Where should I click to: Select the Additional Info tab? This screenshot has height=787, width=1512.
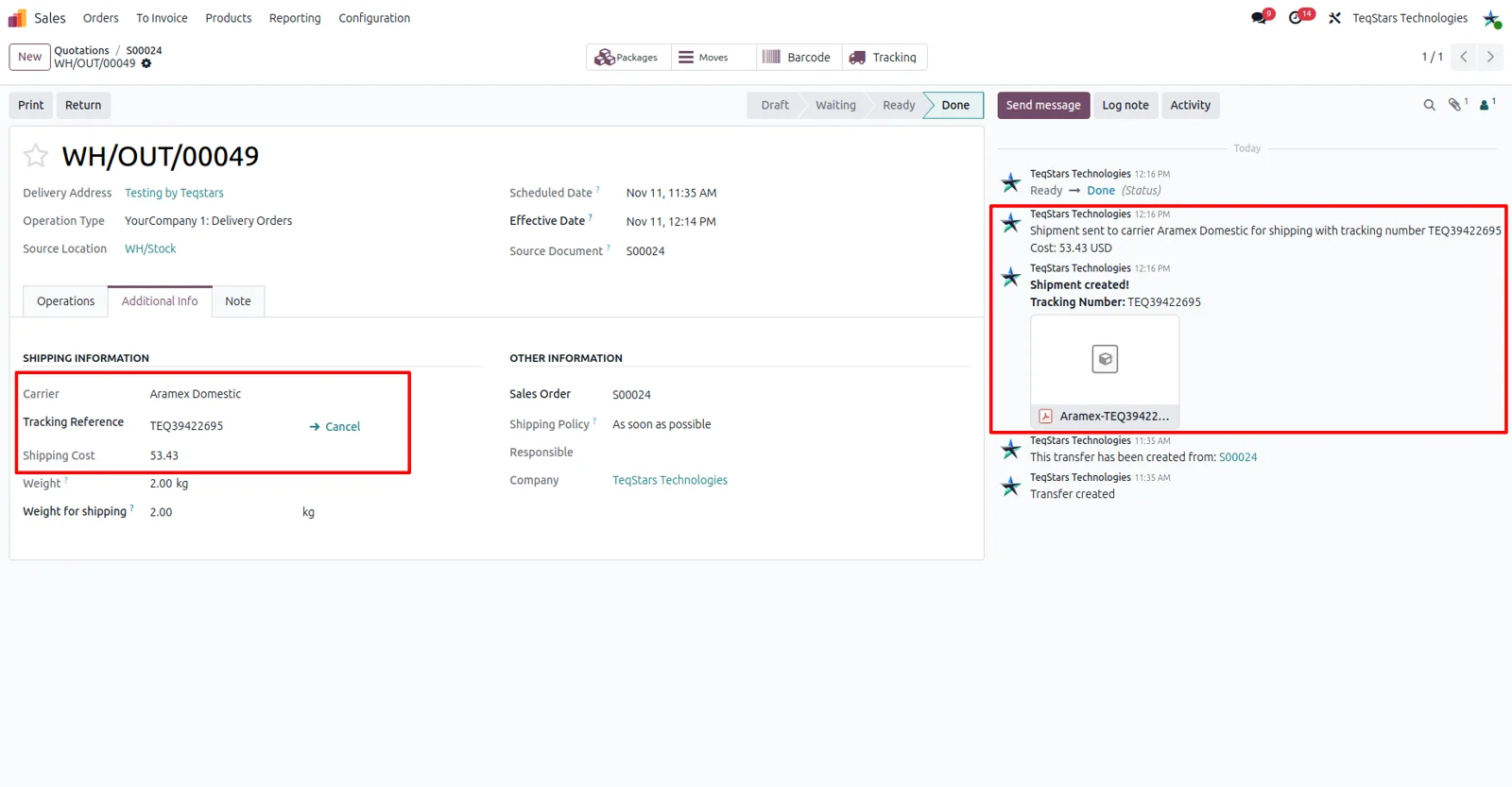tap(160, 301)
